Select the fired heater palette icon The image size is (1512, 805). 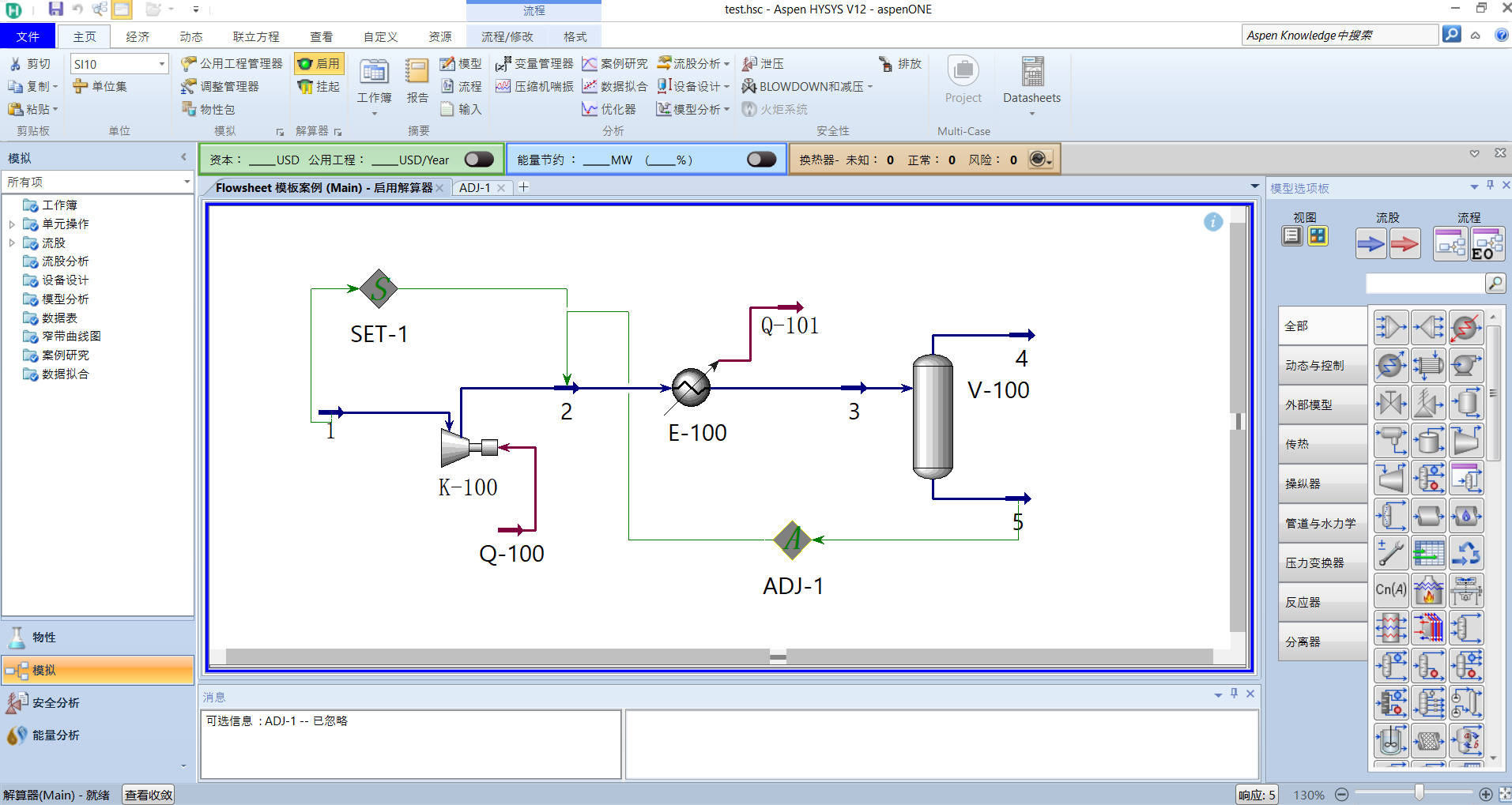[1428, 589]
